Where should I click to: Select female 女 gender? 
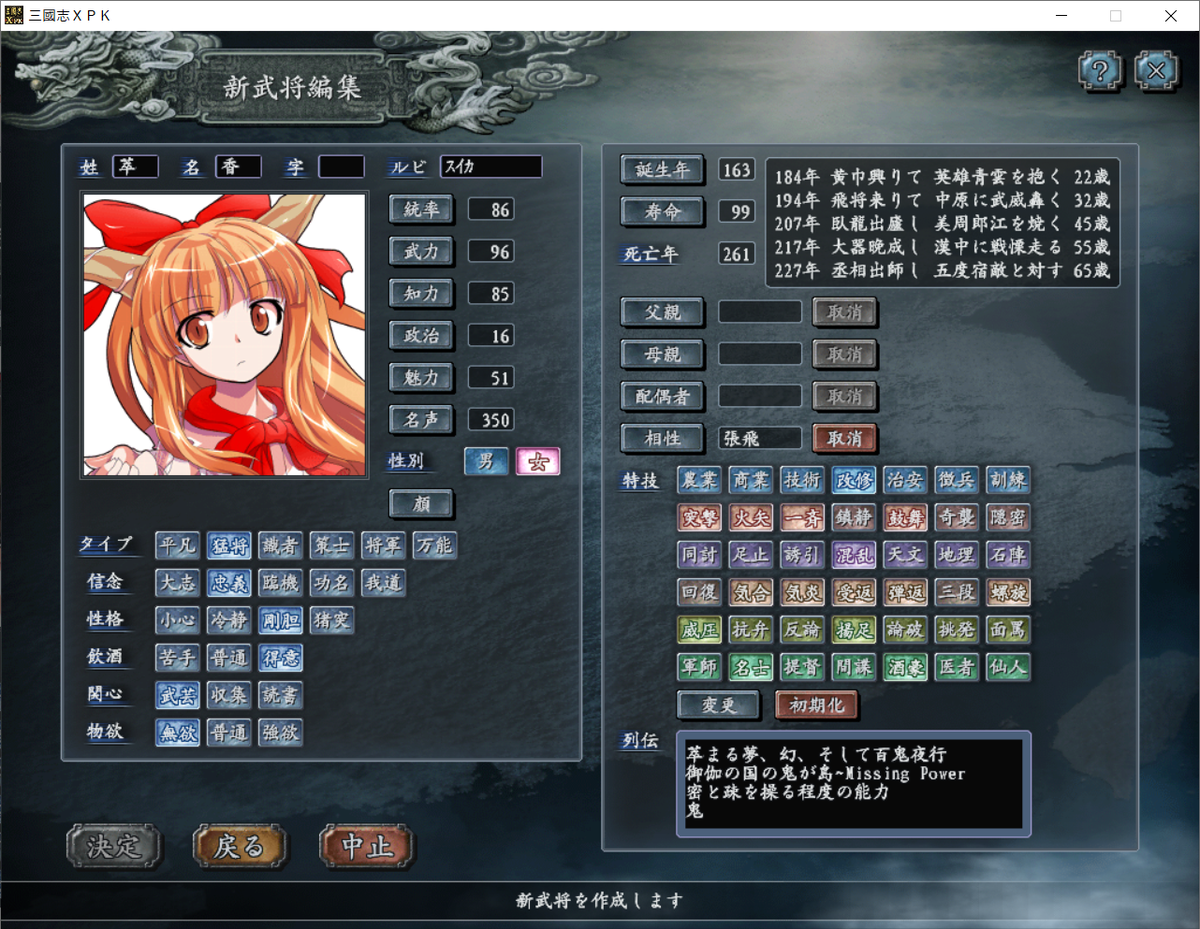(x=538, y=462)
